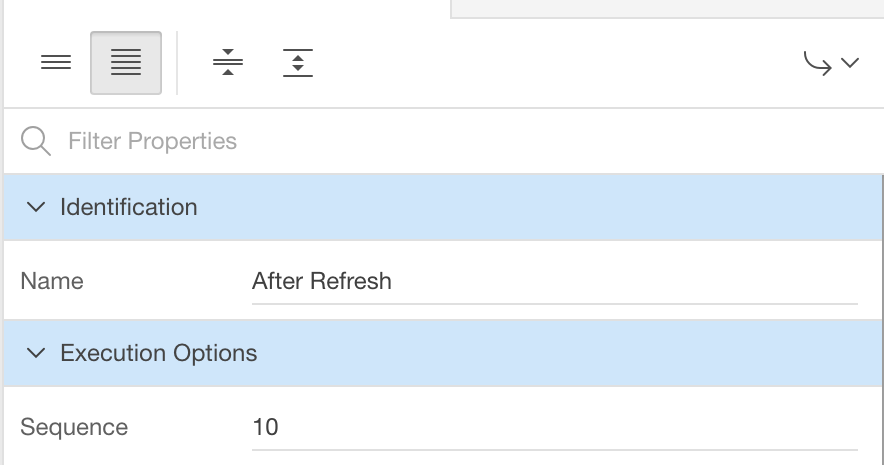Image resolution: width=884 pixels, height=465 pixels.
Task: Click the Name property label
Action: (52, 281)
